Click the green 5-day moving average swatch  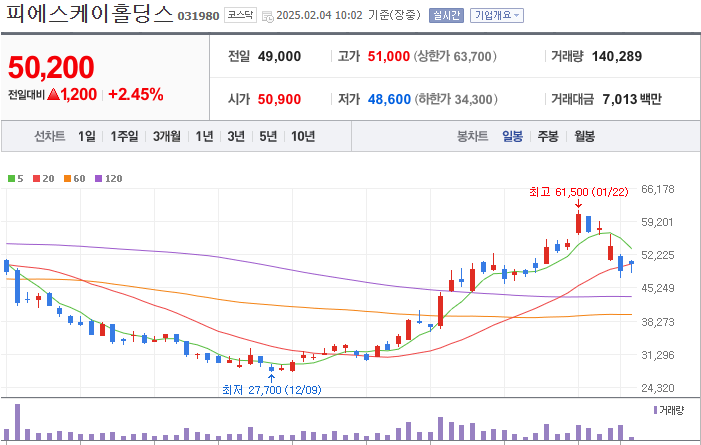coord(12,178)
